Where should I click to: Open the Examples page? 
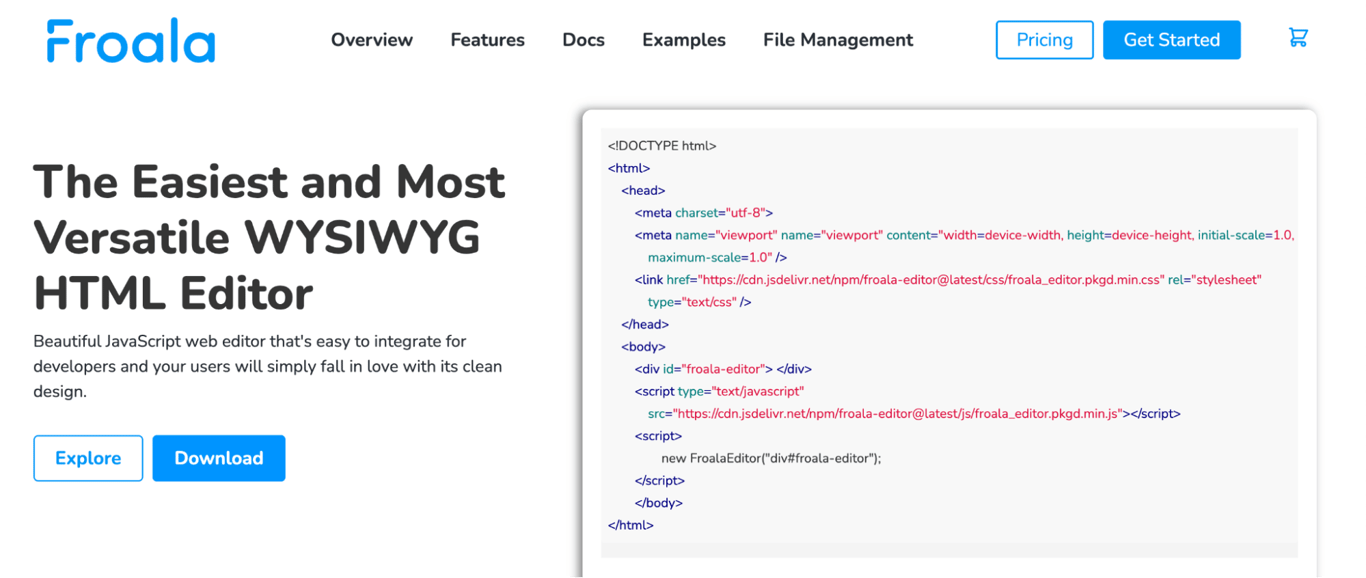tap(683, 40)
